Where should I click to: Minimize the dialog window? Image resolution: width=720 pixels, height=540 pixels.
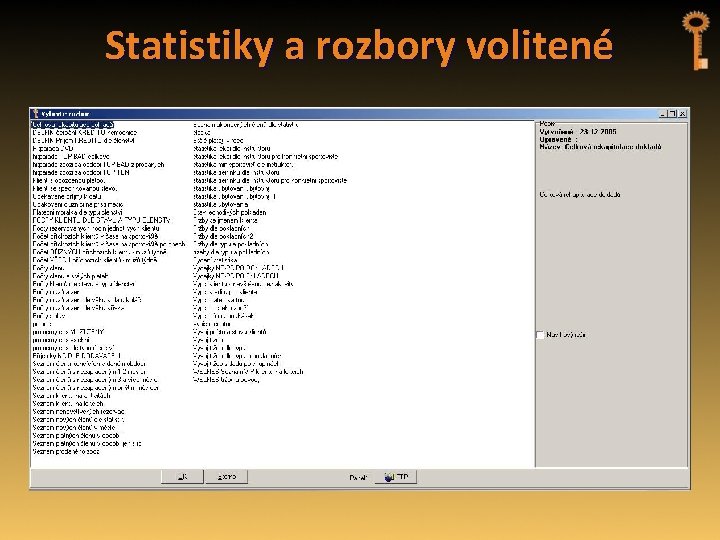[664, 113]
